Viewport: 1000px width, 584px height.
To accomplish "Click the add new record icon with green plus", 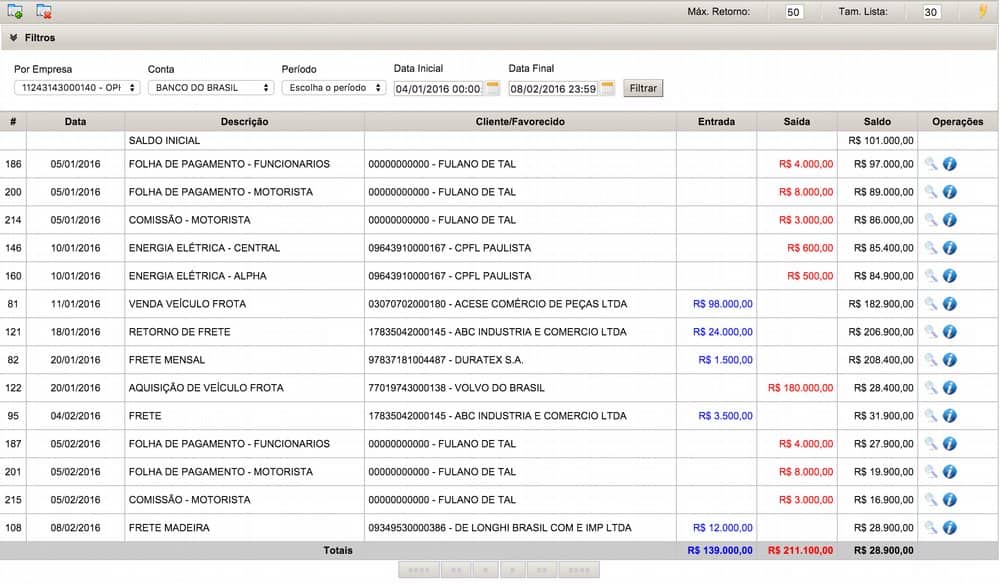I will pyautogui.click(x=15, y=11).
